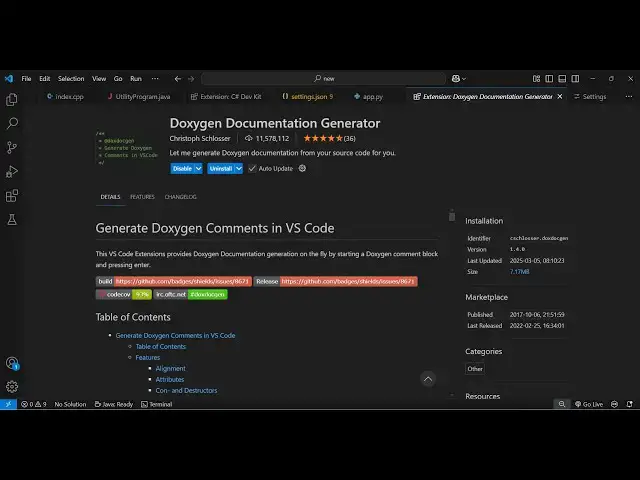Click the details pane scrollbar thumb
Viewport: 640px width, 480px height.
click(452, 215)
